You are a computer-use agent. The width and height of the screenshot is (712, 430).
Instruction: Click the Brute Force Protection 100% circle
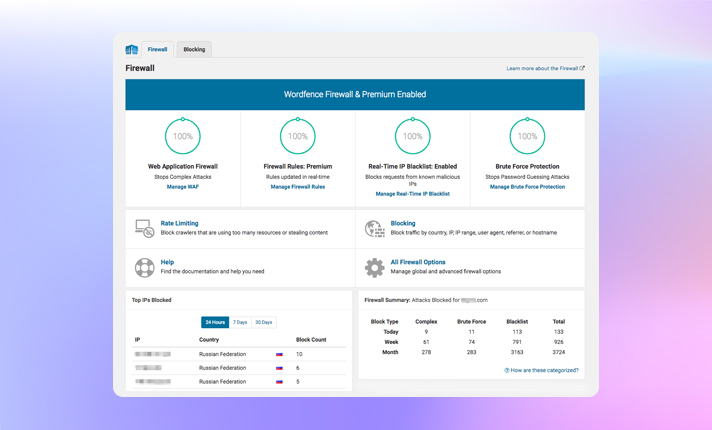pos(527,137)
